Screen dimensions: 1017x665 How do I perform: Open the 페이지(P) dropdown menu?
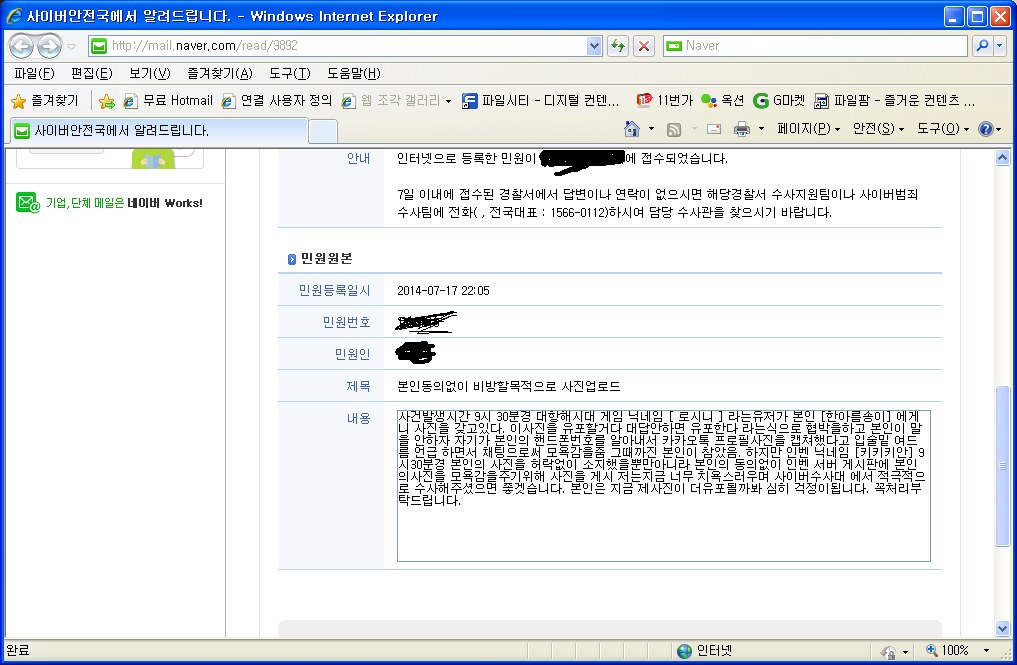click(808, 129)
